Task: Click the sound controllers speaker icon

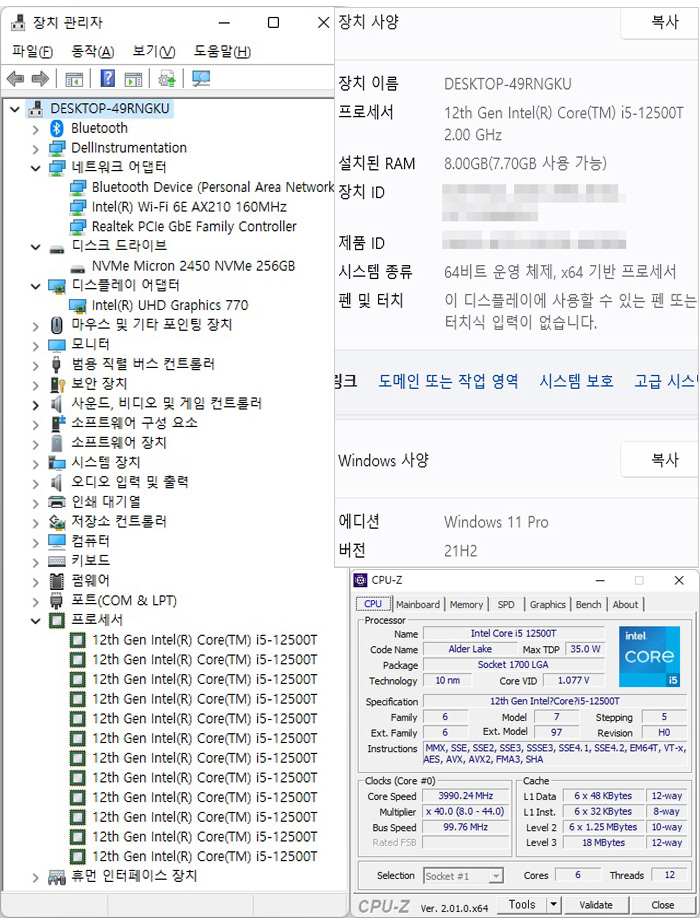Action: pyautogui.click(x=57, y=404)
